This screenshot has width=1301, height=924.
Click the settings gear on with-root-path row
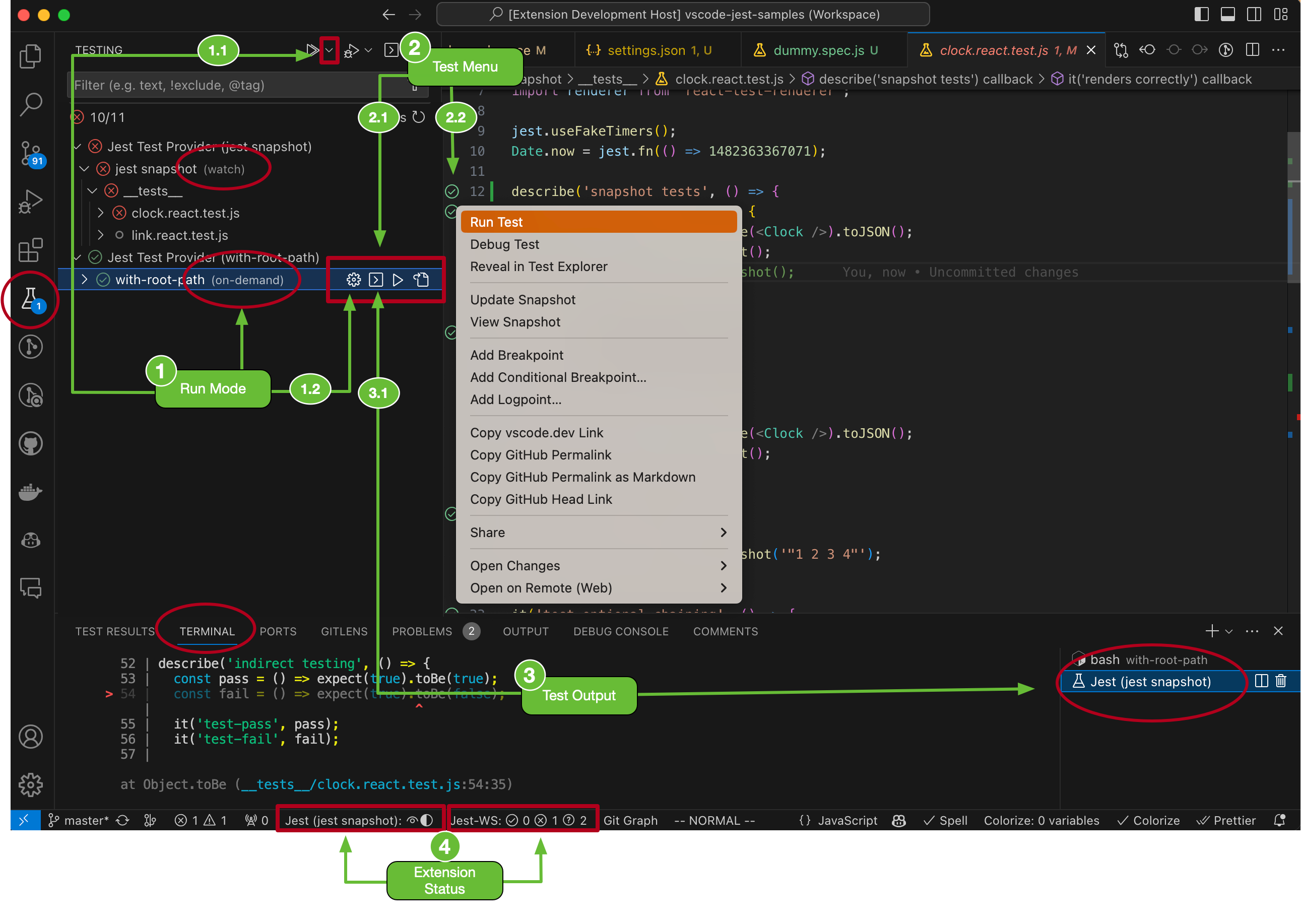pos(353,280)
